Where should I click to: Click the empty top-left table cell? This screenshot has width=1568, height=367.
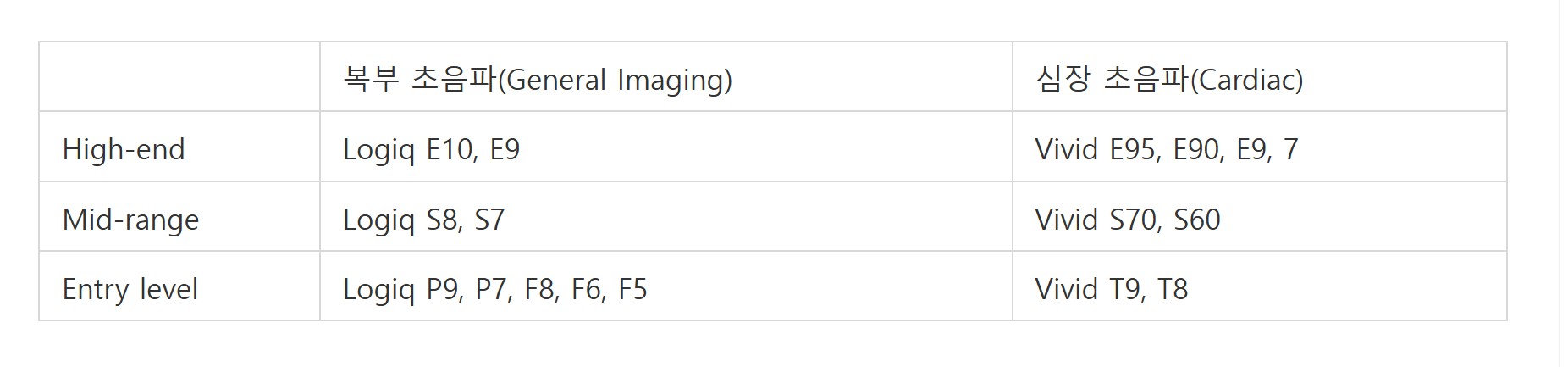pos(179,77)
